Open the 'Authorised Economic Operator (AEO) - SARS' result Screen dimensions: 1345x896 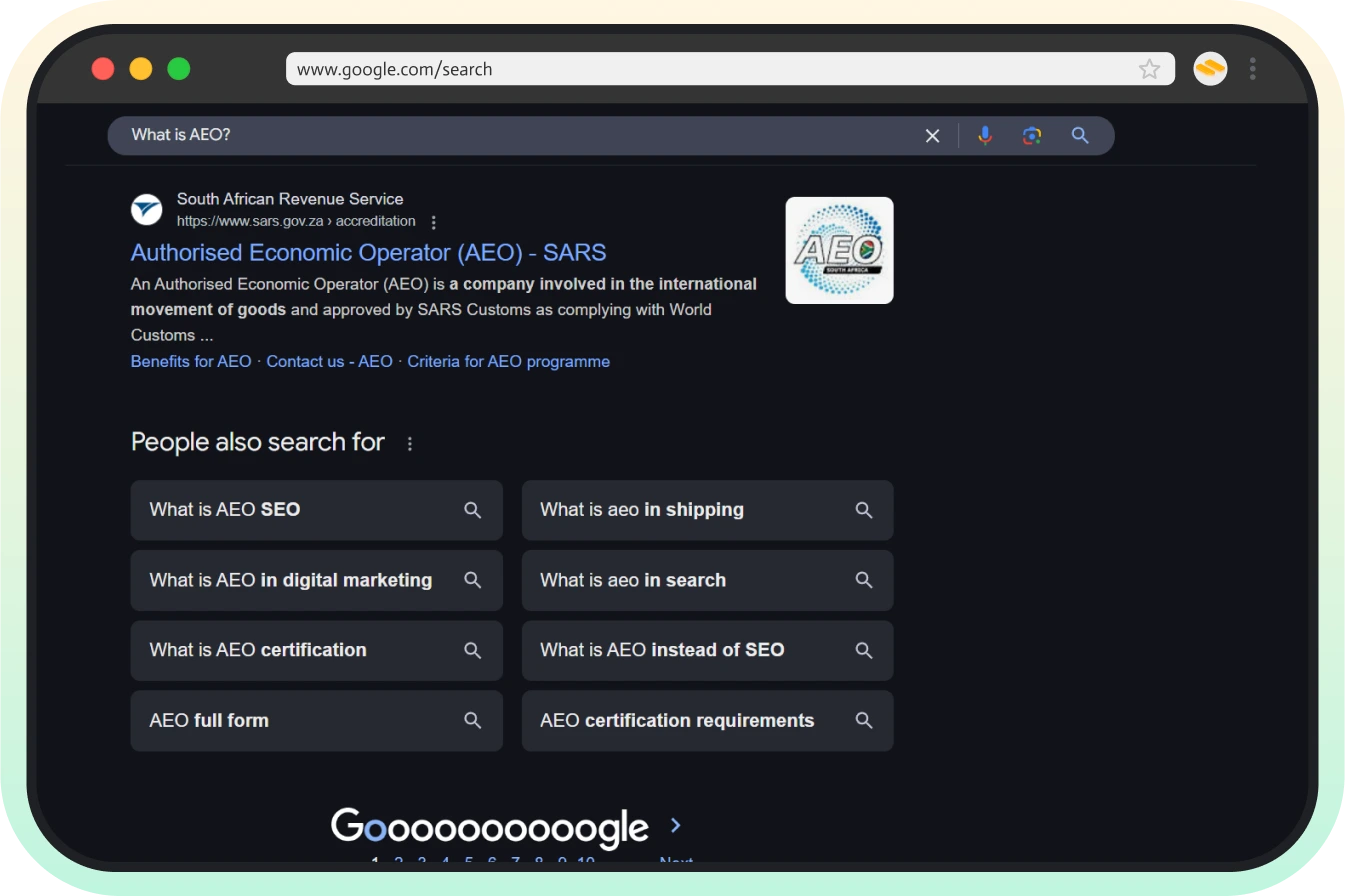[x=368, y=252]
